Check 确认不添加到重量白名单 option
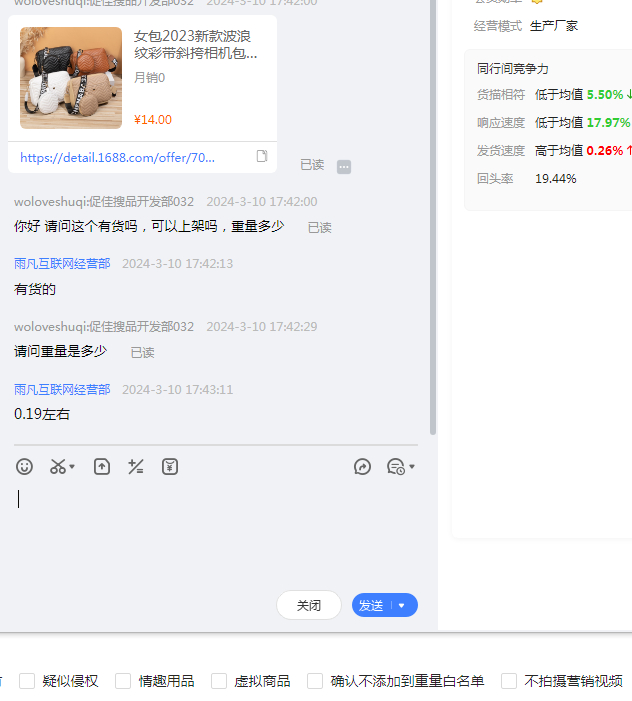This screenshot has height=701, width=632. (x=315, y=681)
